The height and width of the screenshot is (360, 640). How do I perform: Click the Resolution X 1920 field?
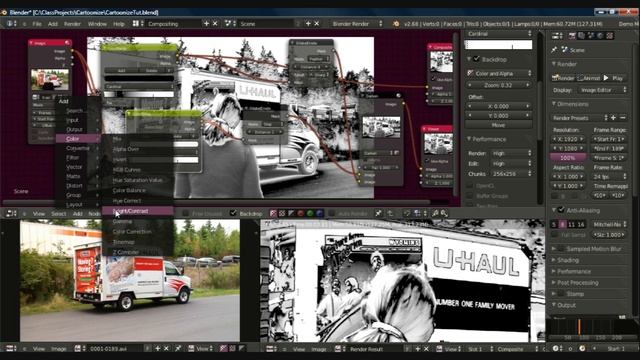tap(568, 139)
